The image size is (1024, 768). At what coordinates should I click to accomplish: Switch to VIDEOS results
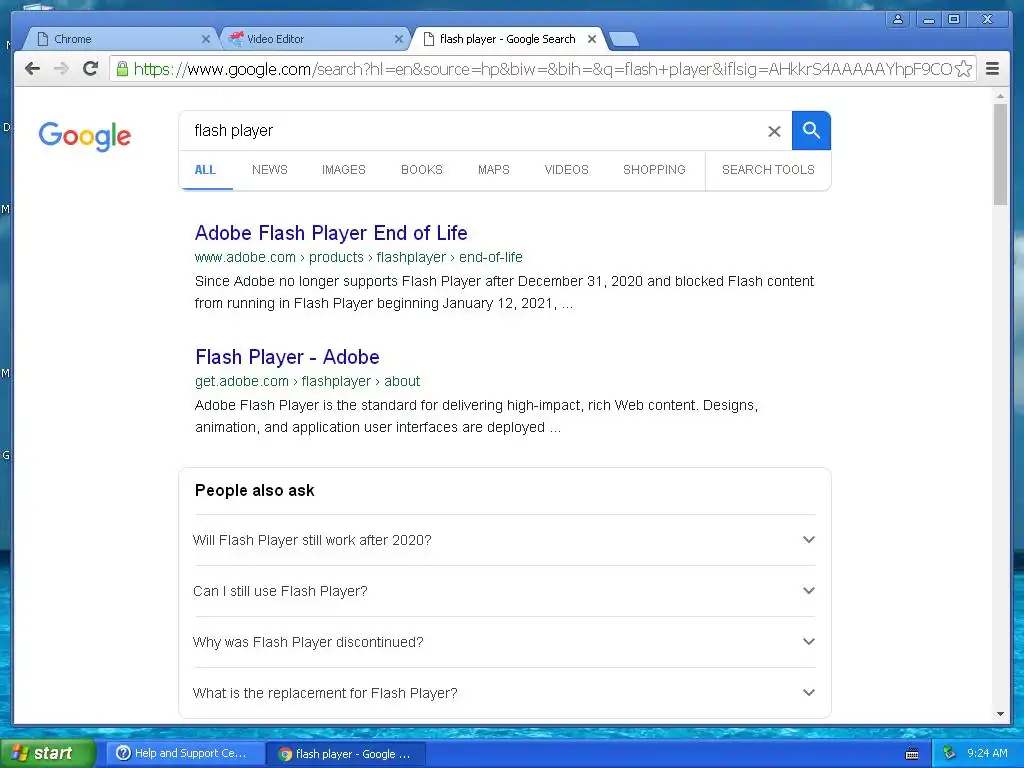point(567,170)
